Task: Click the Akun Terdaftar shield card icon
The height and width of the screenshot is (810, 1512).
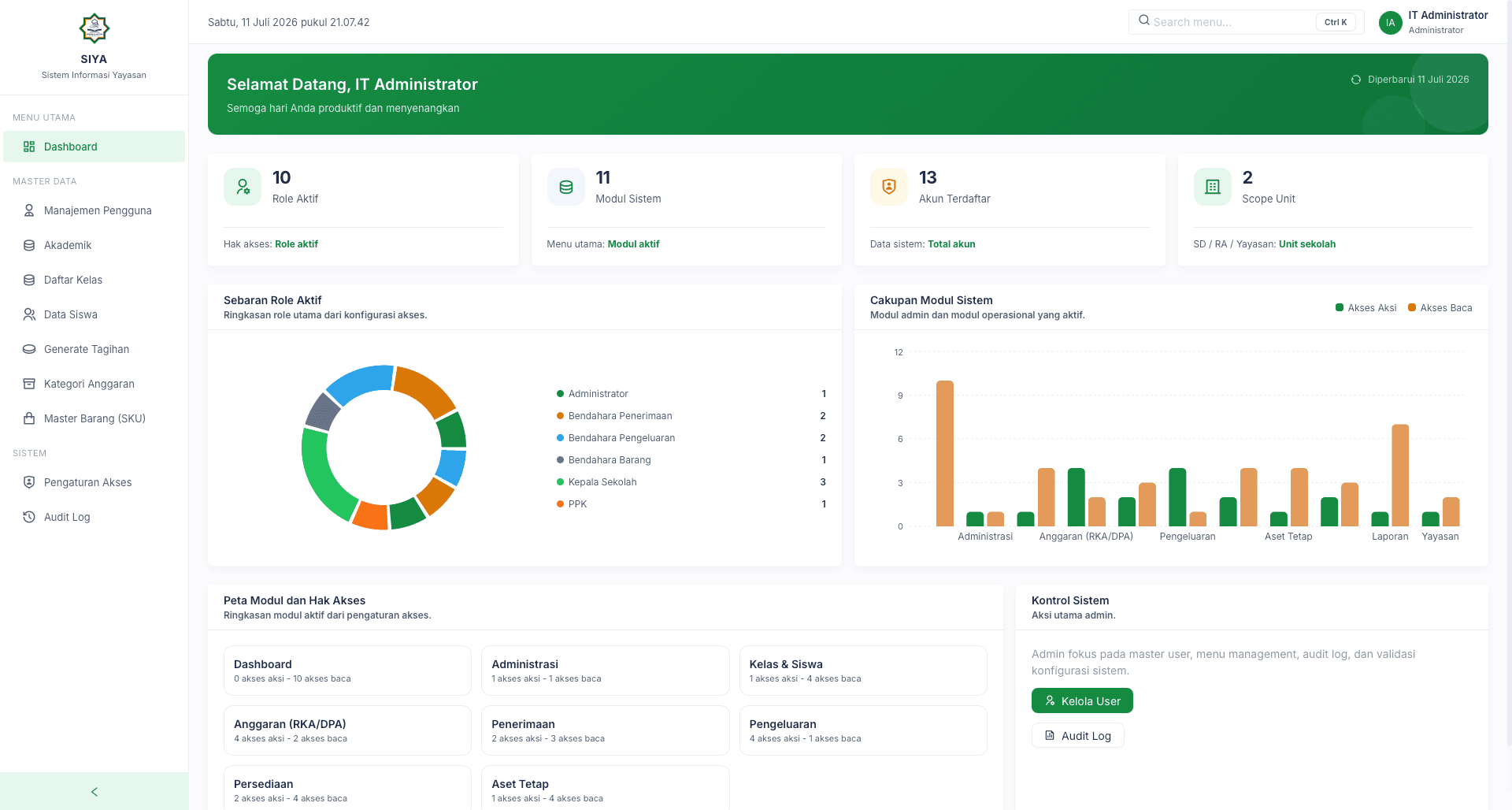Action: click(889, 187)
